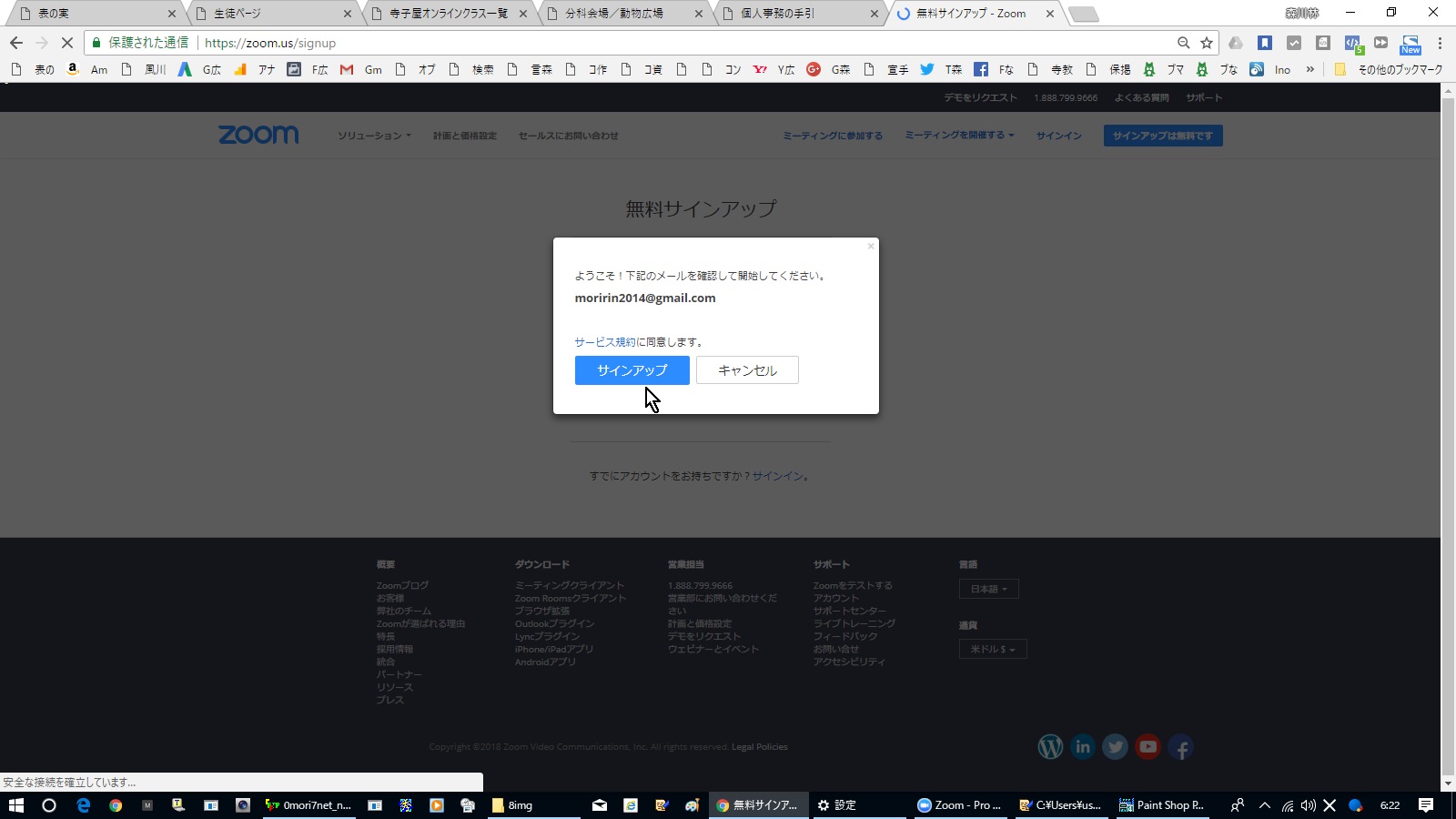
Task: Click the blue サインアップ button in the dialog
Action: pos(632,370)
